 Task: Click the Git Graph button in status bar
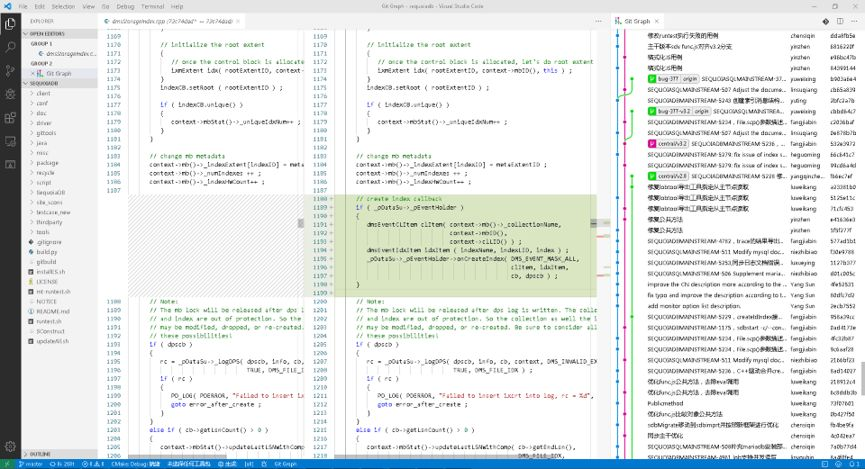click(x=285, y=465)
